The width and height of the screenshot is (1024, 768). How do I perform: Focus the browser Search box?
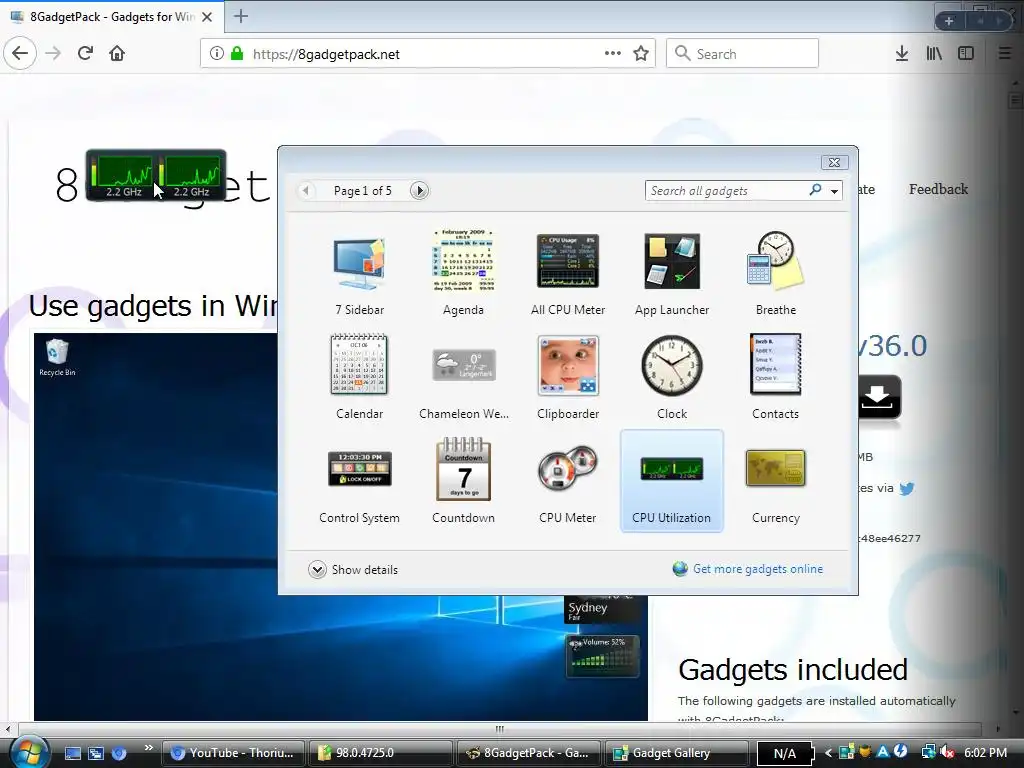[742, 54]
